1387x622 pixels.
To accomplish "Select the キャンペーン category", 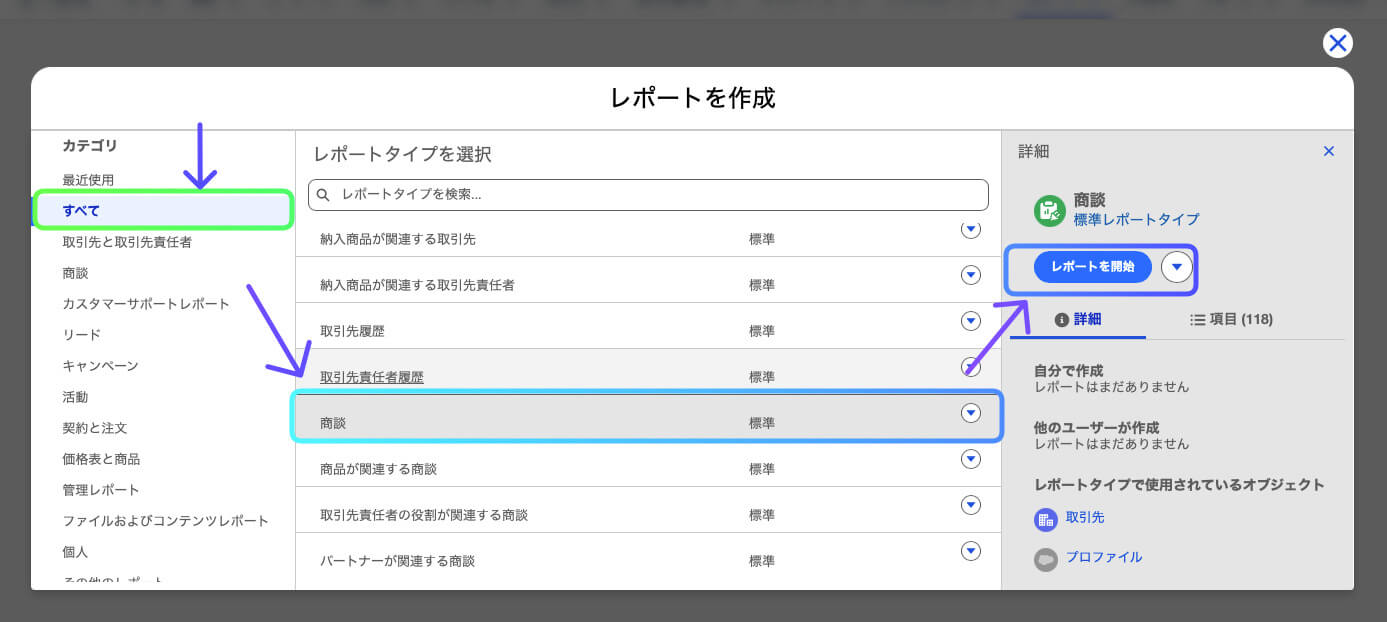I will coord(100,366).
